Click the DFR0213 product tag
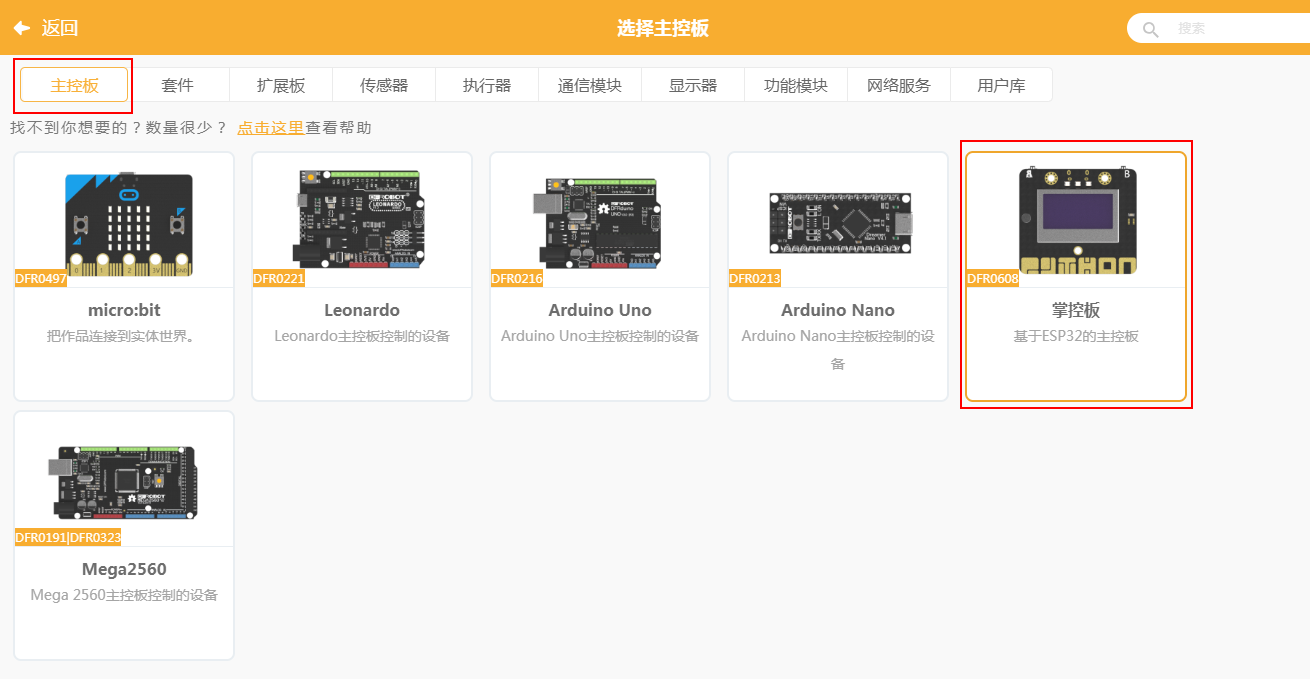This screenshot has width=1310, height=679. tap(755, 279)
